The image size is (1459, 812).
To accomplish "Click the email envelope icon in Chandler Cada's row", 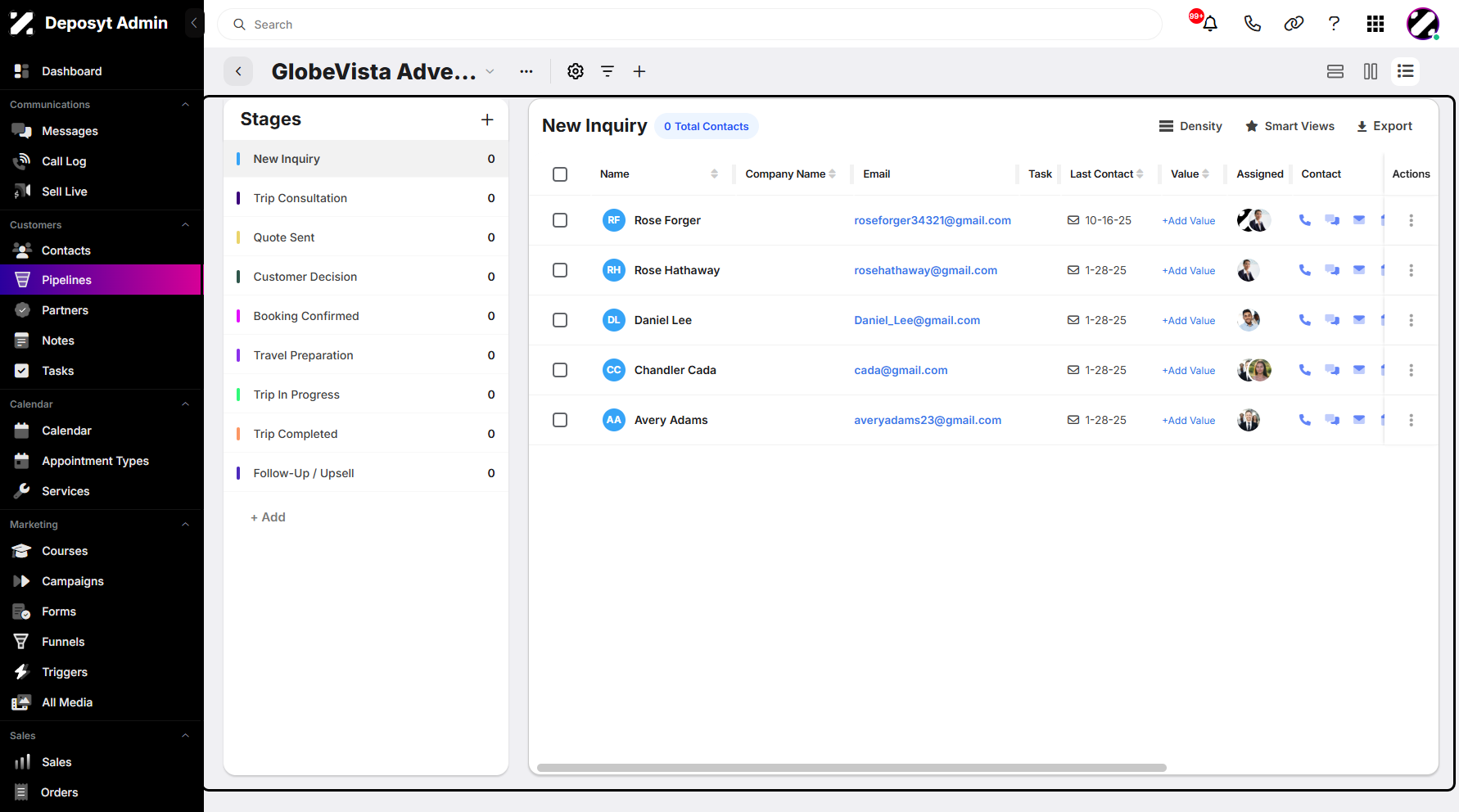I will click(x=1359, y=370).
